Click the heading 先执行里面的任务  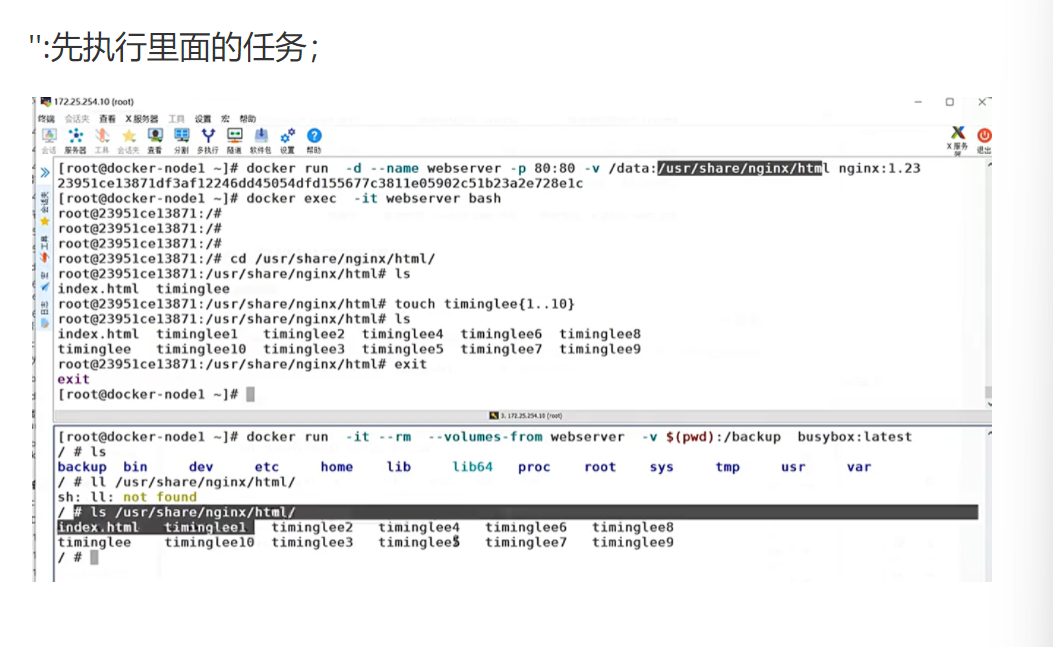(x=178, y=48)
